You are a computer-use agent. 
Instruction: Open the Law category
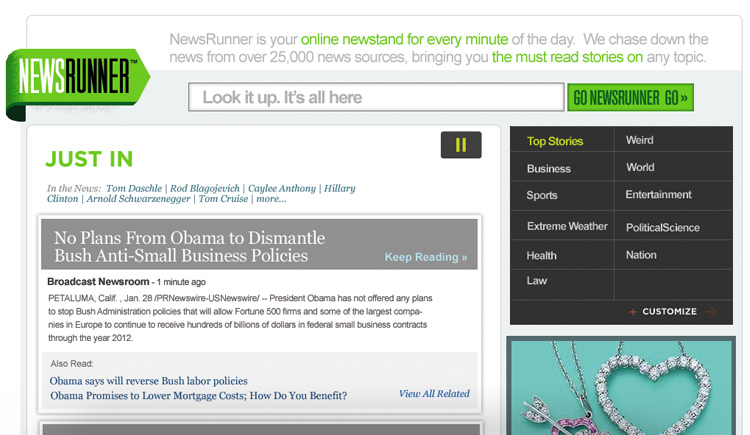point(537,281)
